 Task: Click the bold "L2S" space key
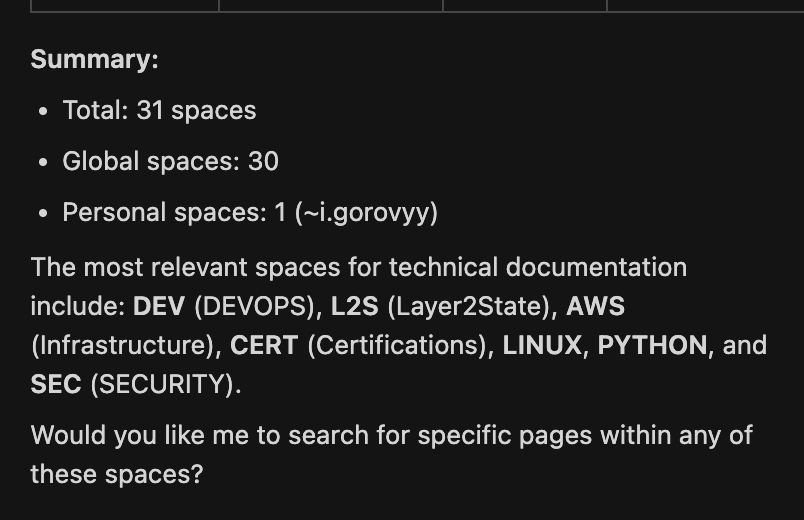pyautogui.click(x=355, y=305)
